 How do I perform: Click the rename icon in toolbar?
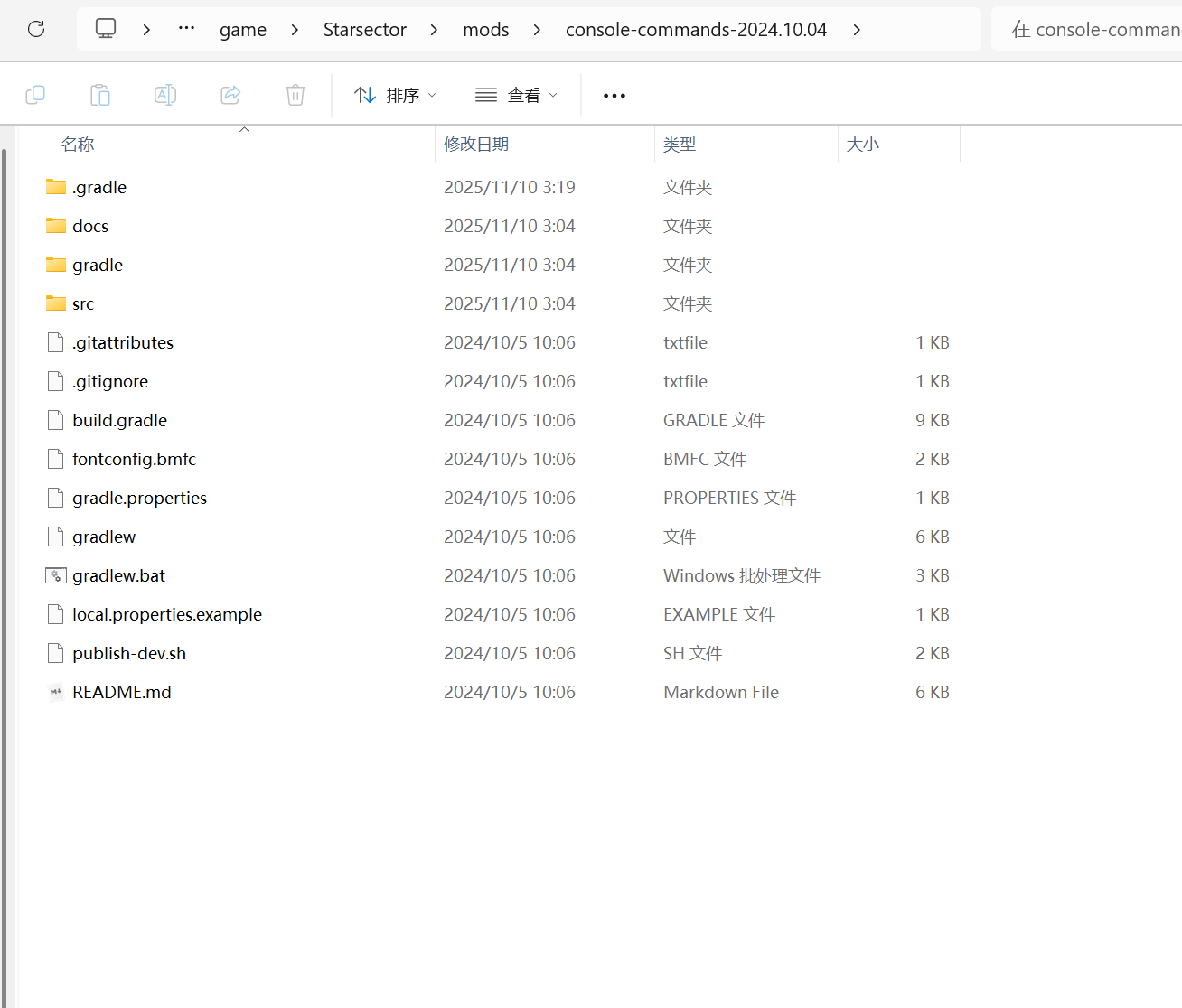click(165, 95)
